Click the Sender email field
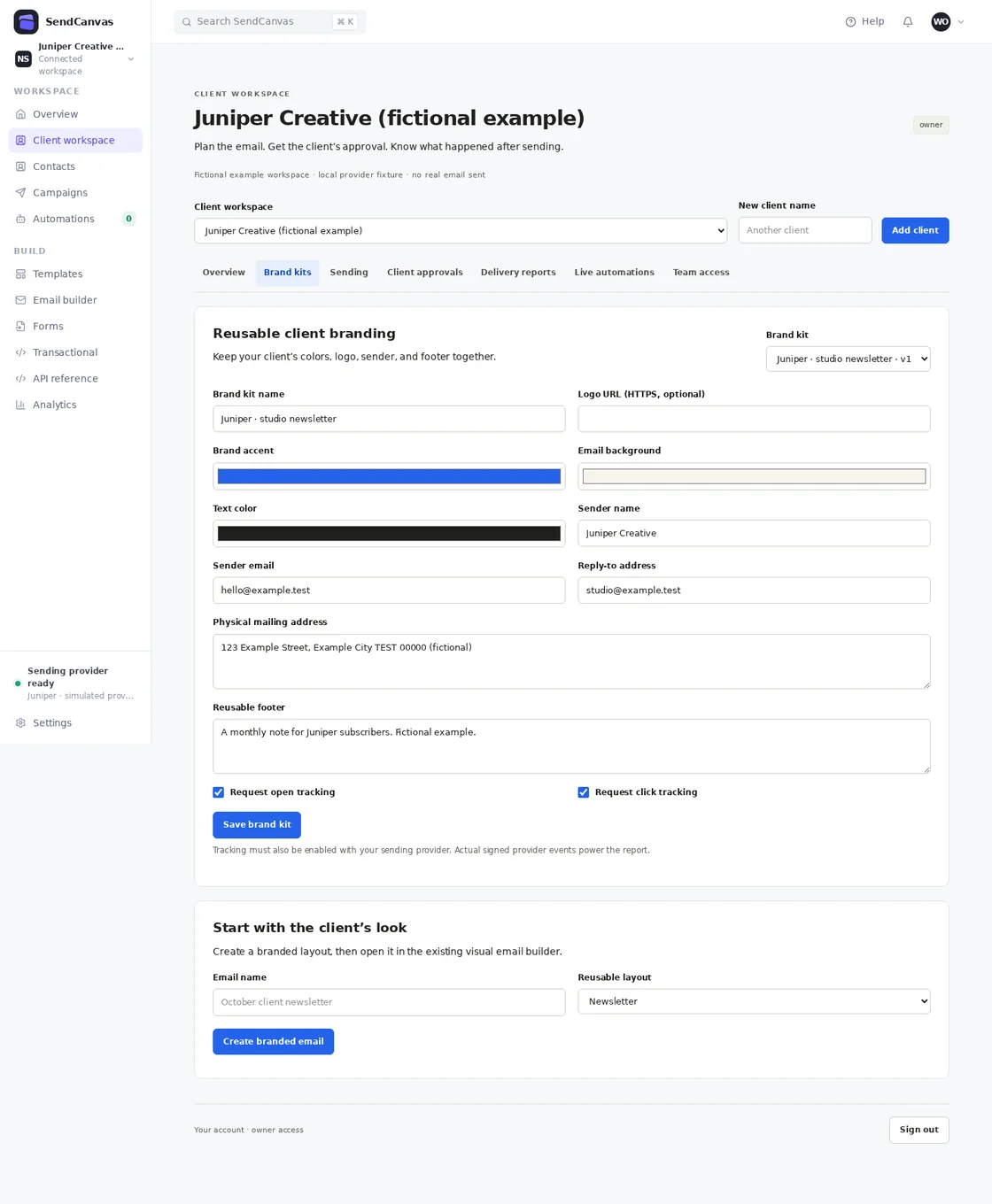The width and height of the screenshot is (992, 1204). click(x=390, y=590)
